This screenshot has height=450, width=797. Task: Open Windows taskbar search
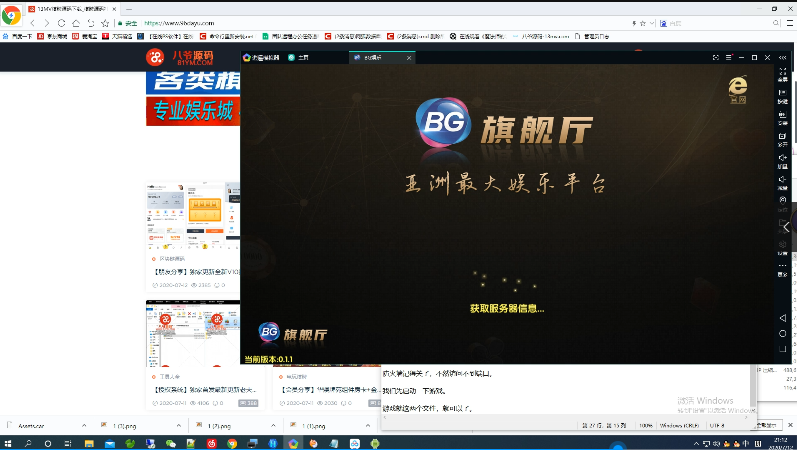pyautogui.click(x=28, y=443)
